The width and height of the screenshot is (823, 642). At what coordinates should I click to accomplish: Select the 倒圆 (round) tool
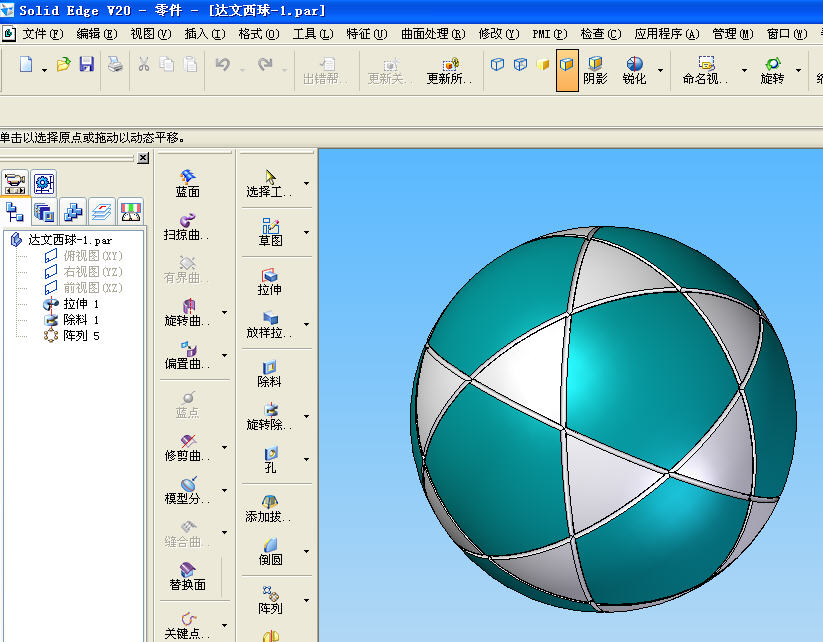270,552
